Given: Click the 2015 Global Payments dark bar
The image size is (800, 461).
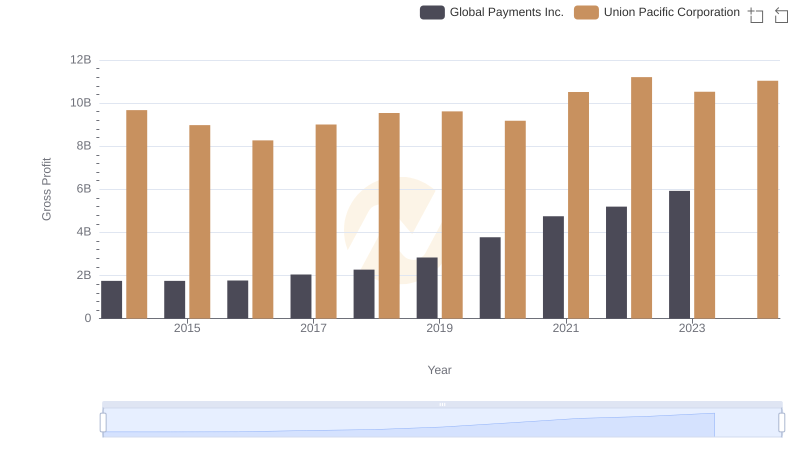Looking at the screenshot, I should tap(174, 299).
